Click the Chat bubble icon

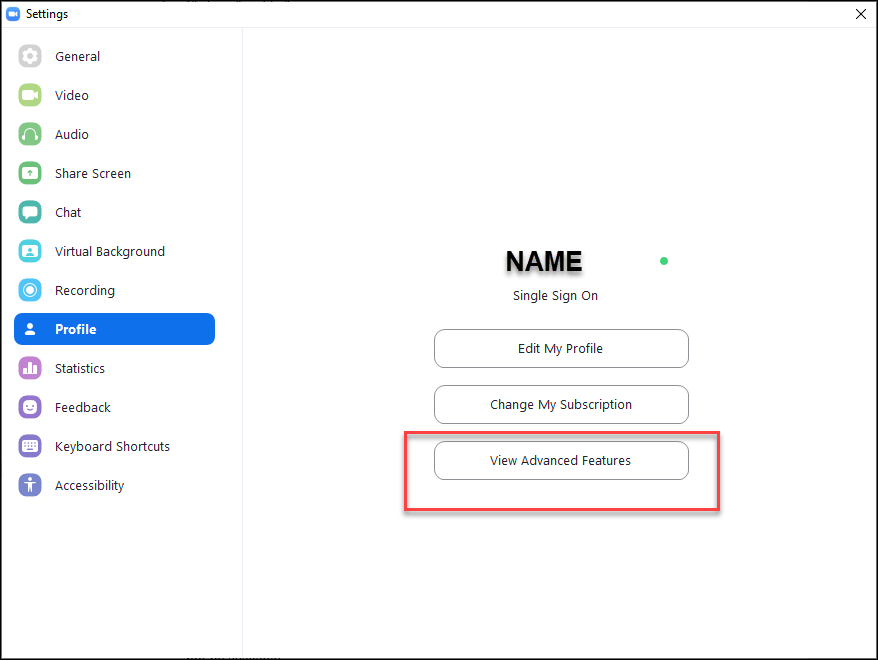pos(30,212)
